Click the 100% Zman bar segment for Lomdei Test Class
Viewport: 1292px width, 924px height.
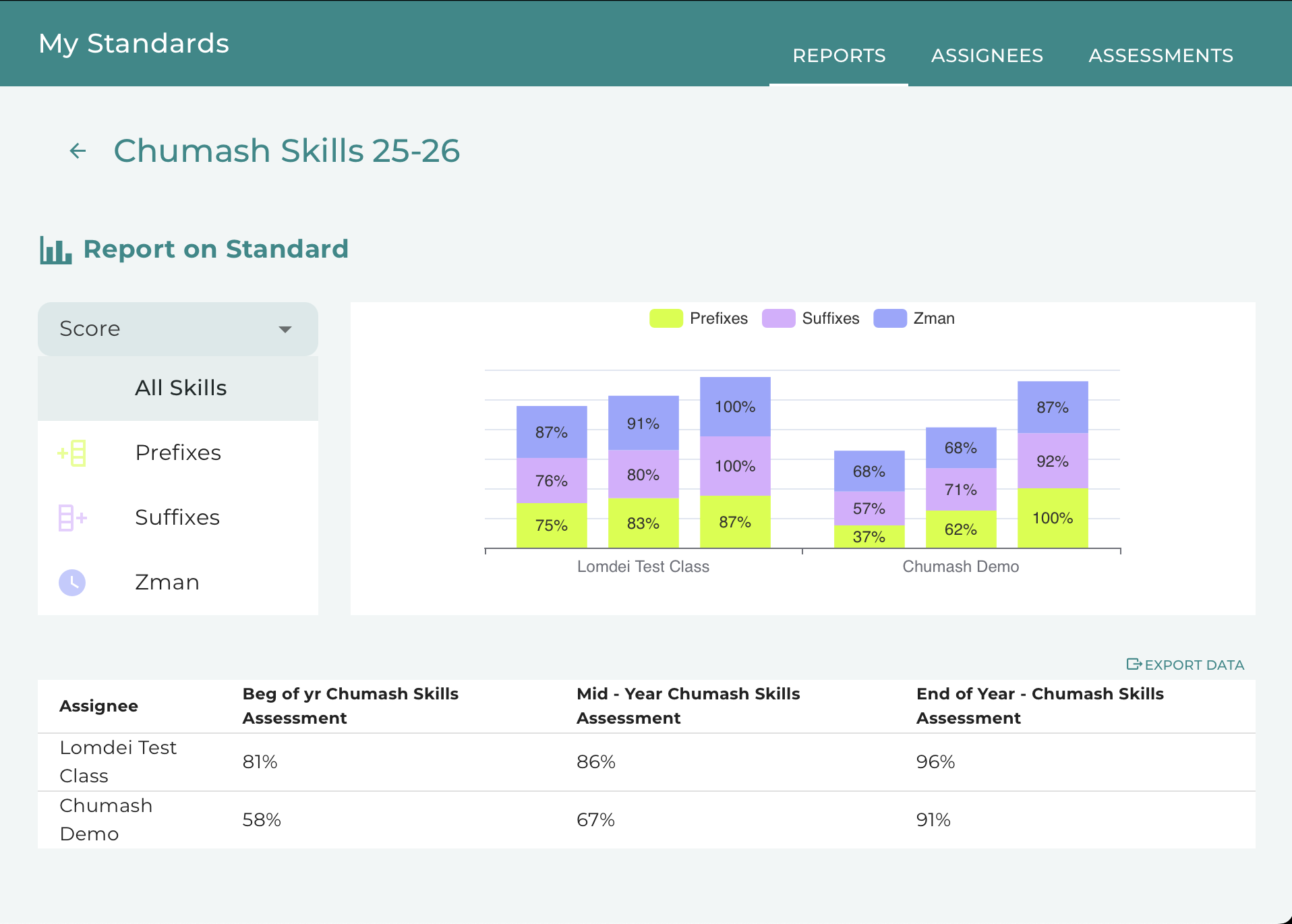[735, 407]
